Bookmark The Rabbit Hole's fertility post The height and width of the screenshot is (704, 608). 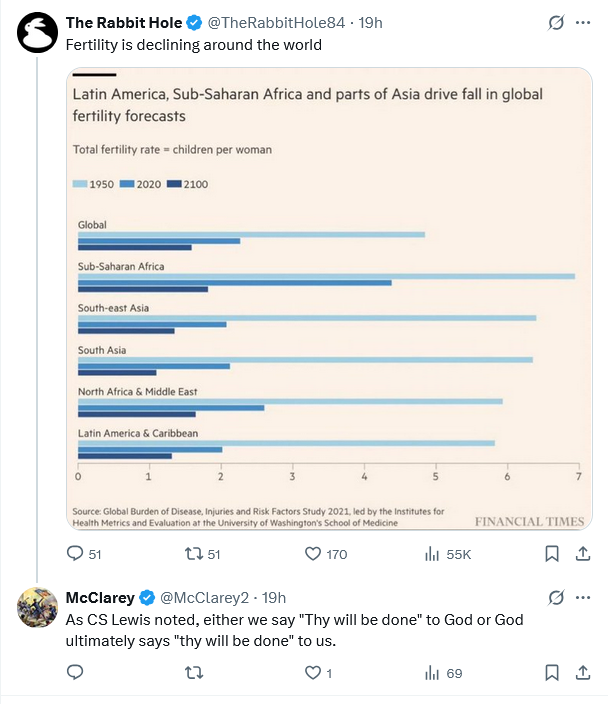pos(552,554)
